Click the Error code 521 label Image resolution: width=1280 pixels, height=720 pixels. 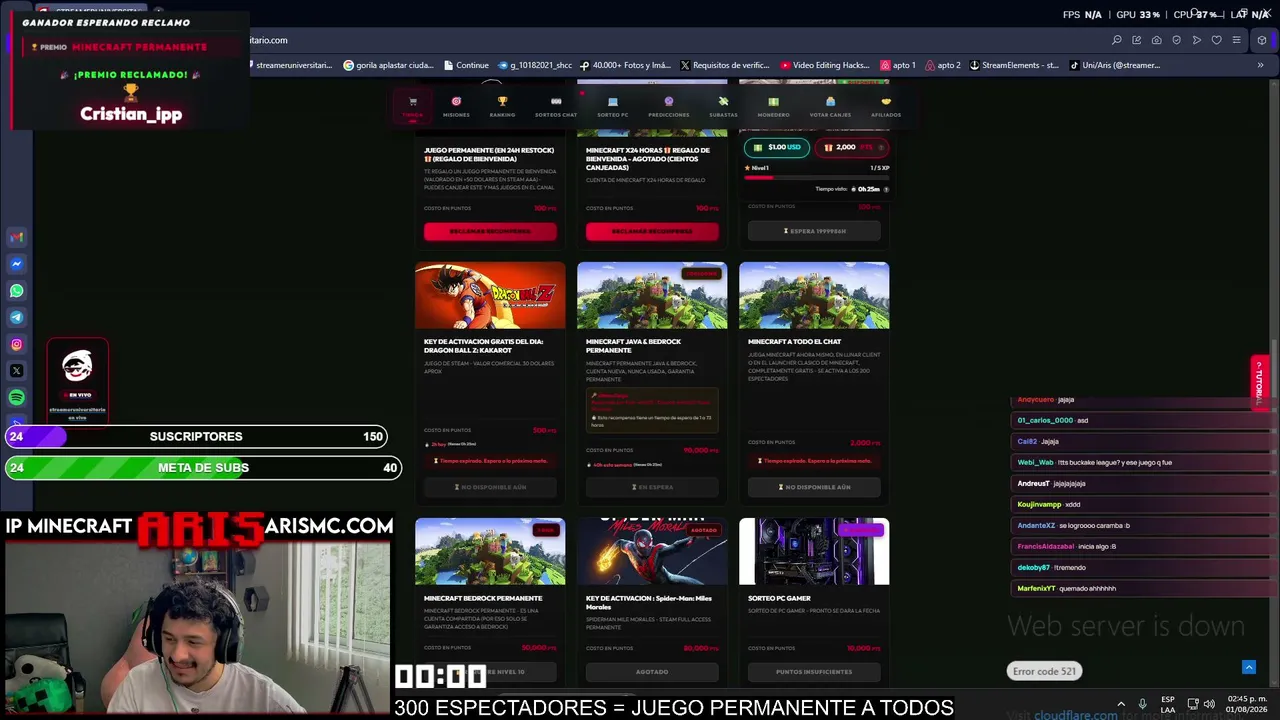click(1044, 671)
